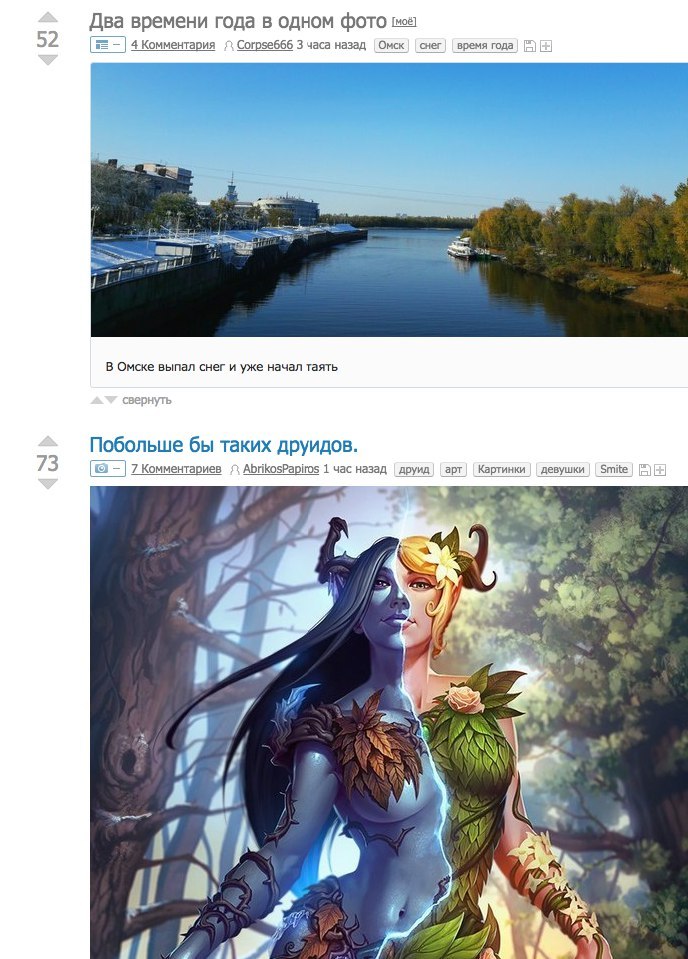The width and height of the screenshot is (688, 959).
Task: Click 'свернуть' to collapse the post
Action: point(147,400)
